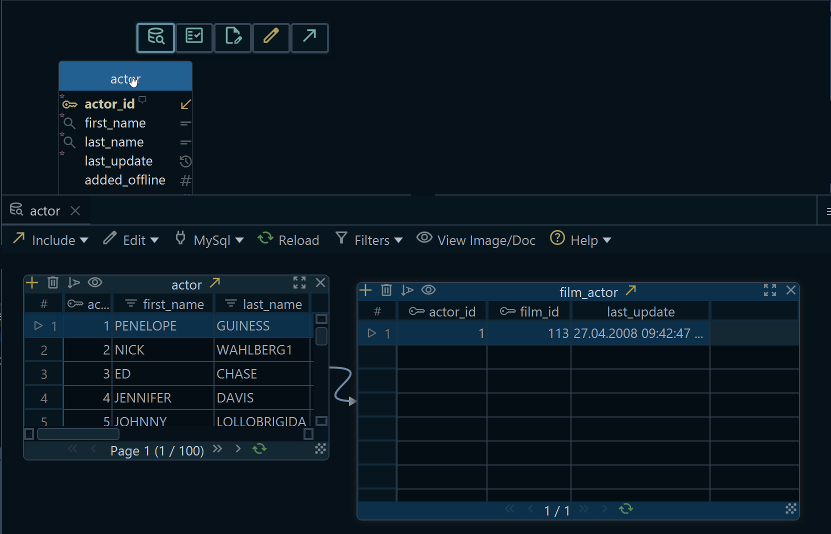831x534 pixels.
Task: Click the last_name column header
Action: [x=262, y=304]
